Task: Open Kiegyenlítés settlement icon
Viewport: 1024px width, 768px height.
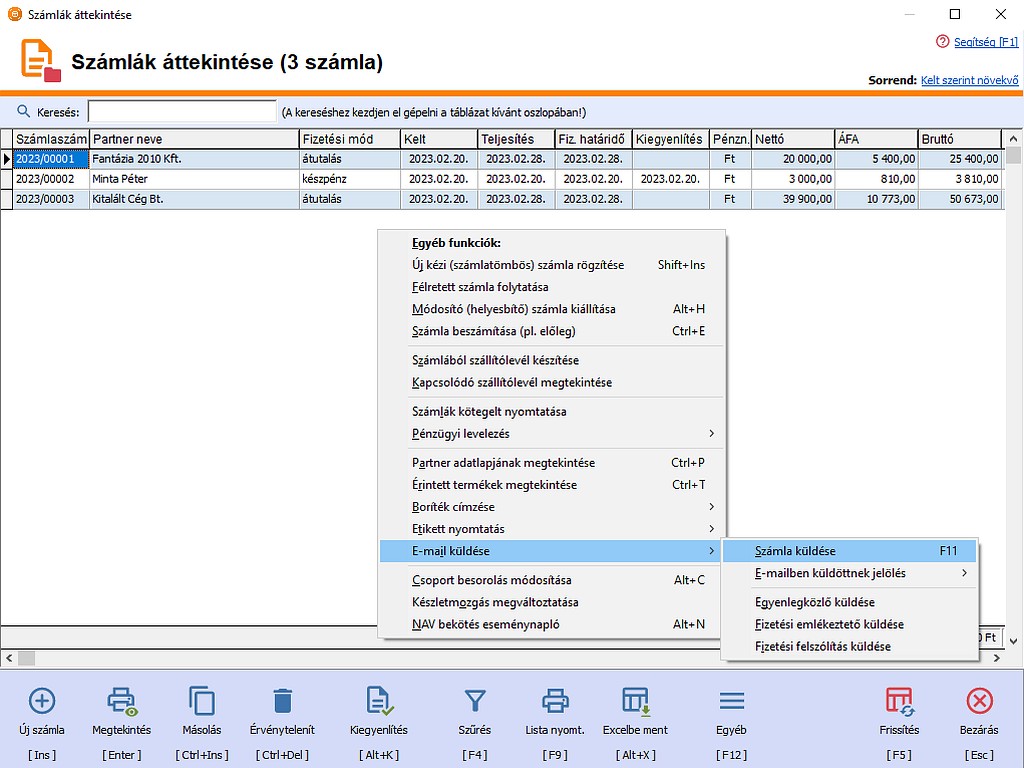Action: 378,701
